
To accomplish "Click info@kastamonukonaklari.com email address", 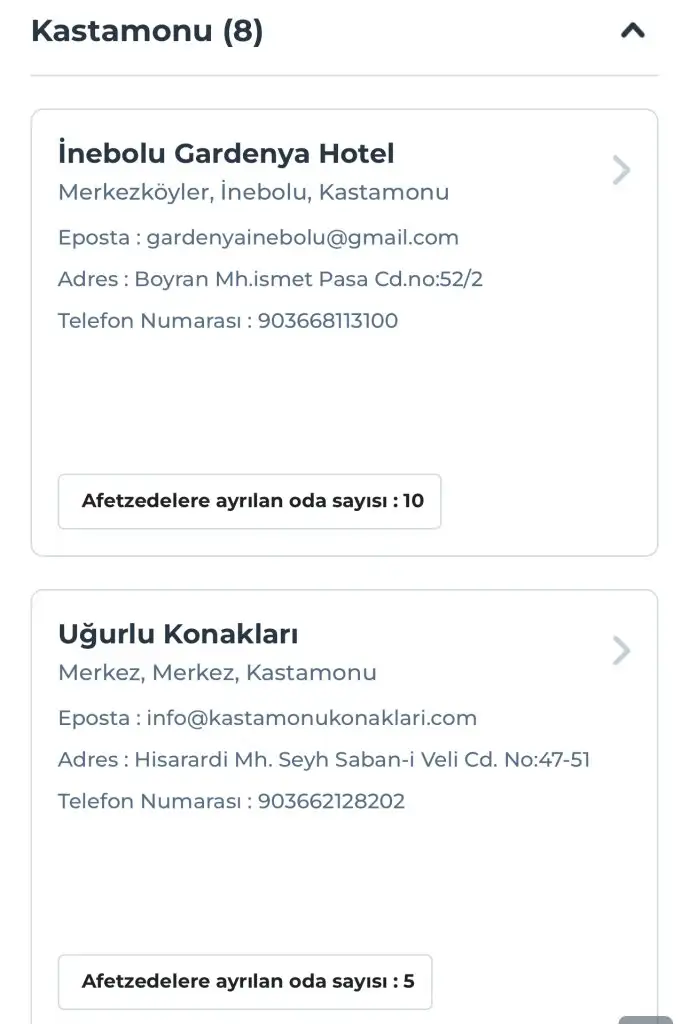I will (x=311, y=718).
